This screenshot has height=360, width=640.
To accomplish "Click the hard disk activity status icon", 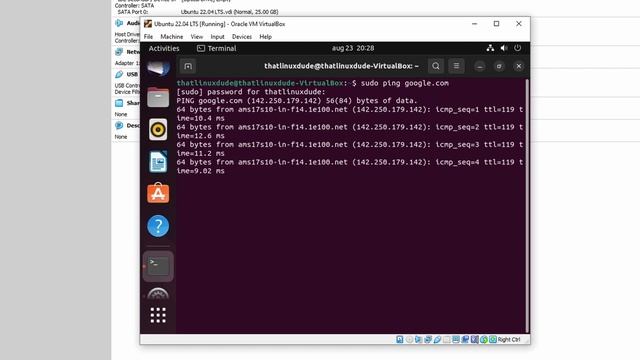I will click(400, 340).
